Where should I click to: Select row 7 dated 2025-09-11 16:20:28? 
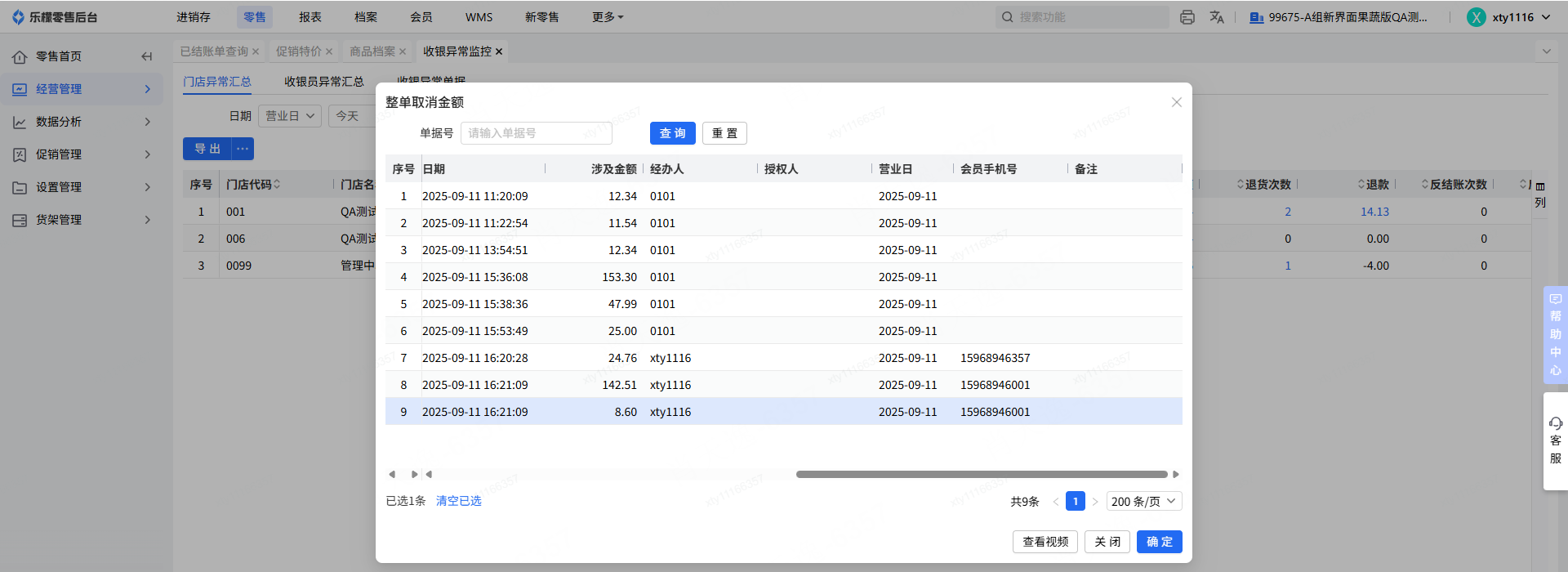point(784,358)
